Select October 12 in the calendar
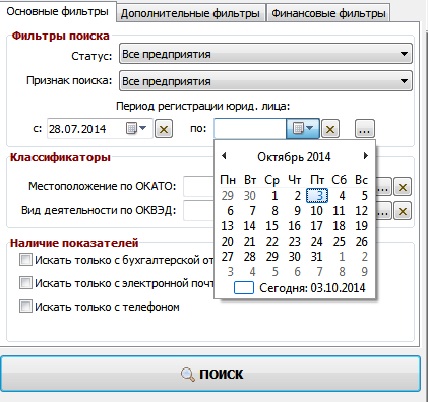Image resolution: width=428 pixels, height=402 pixels. [x=361, y=211]
